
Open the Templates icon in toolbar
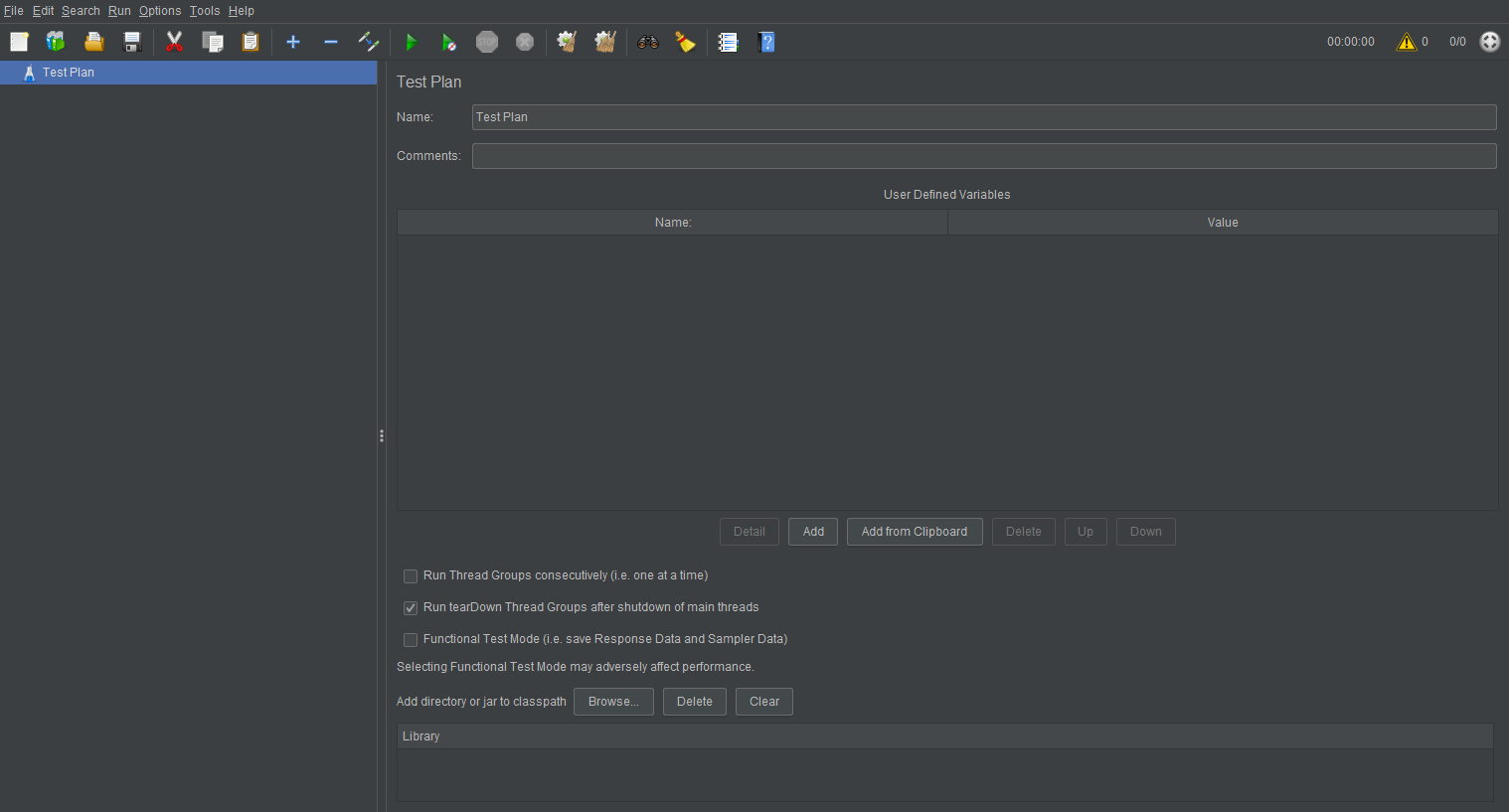(56, 42)
